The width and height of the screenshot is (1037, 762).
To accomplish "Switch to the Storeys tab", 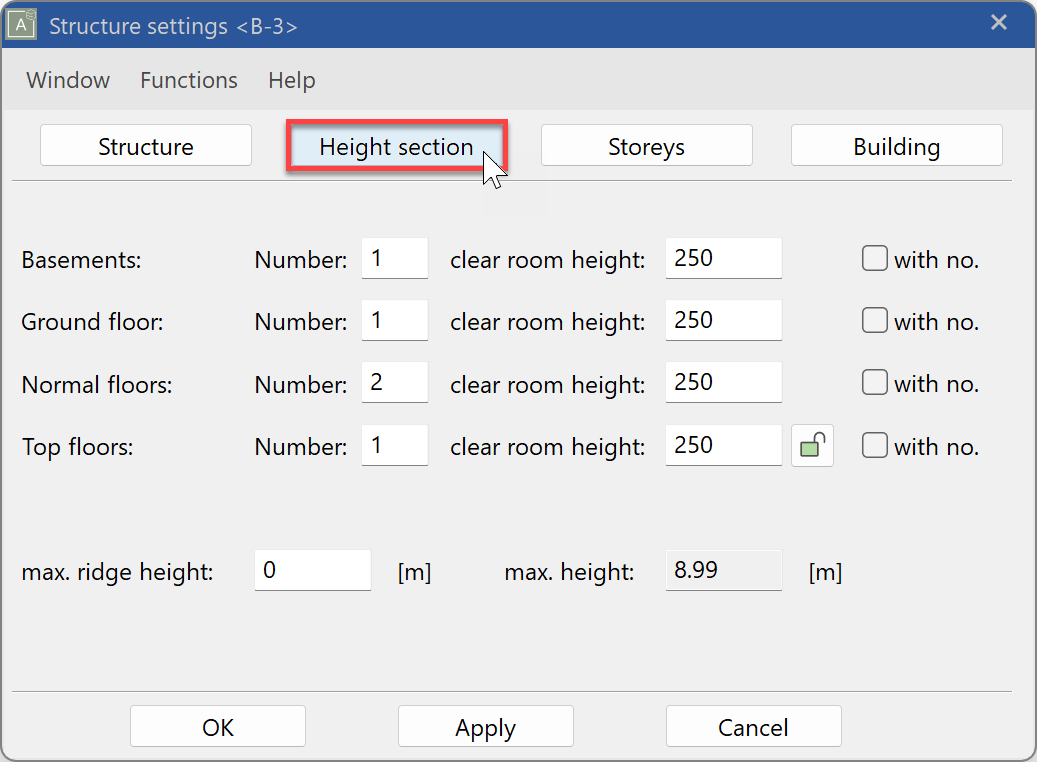I will coord(646,145).
